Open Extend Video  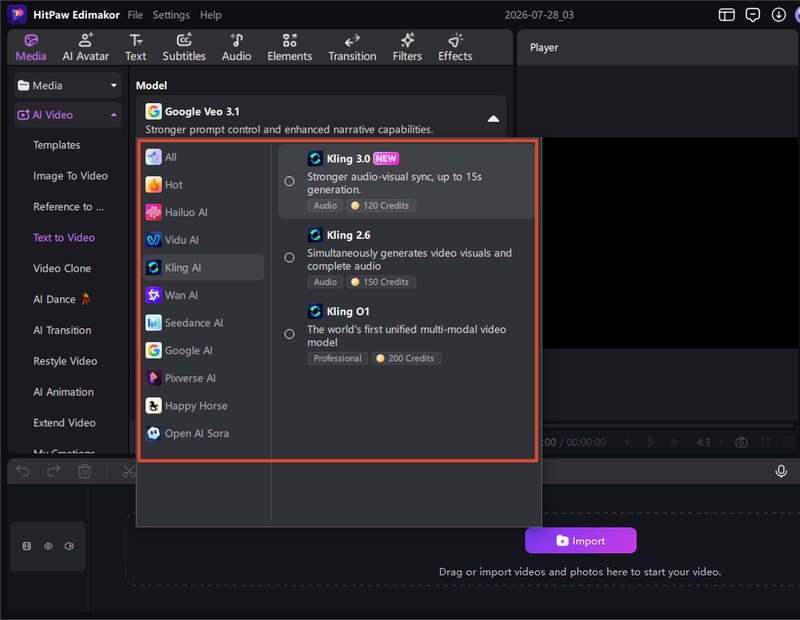[64, 423]
